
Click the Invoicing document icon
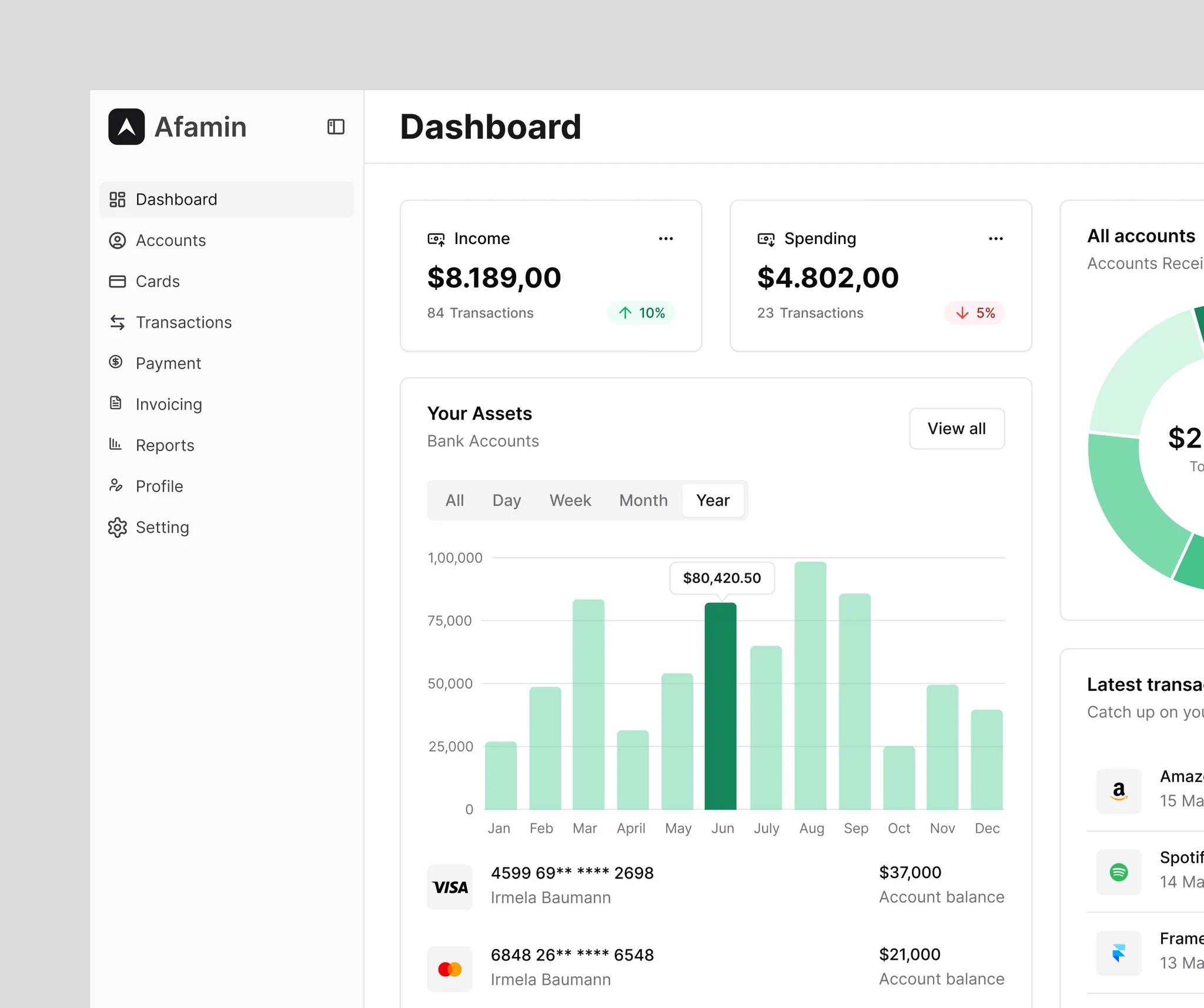tap(116, 403)
